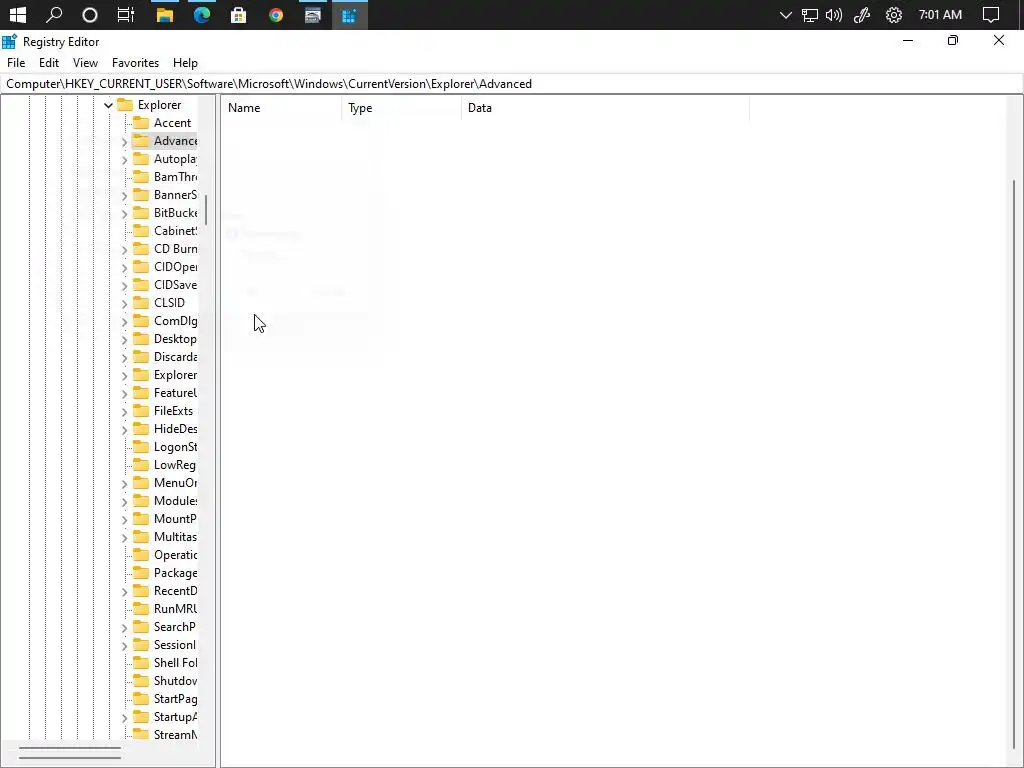This screenshot has width=1024, height=768.
Task: Open the View menu
Action: 85,63
